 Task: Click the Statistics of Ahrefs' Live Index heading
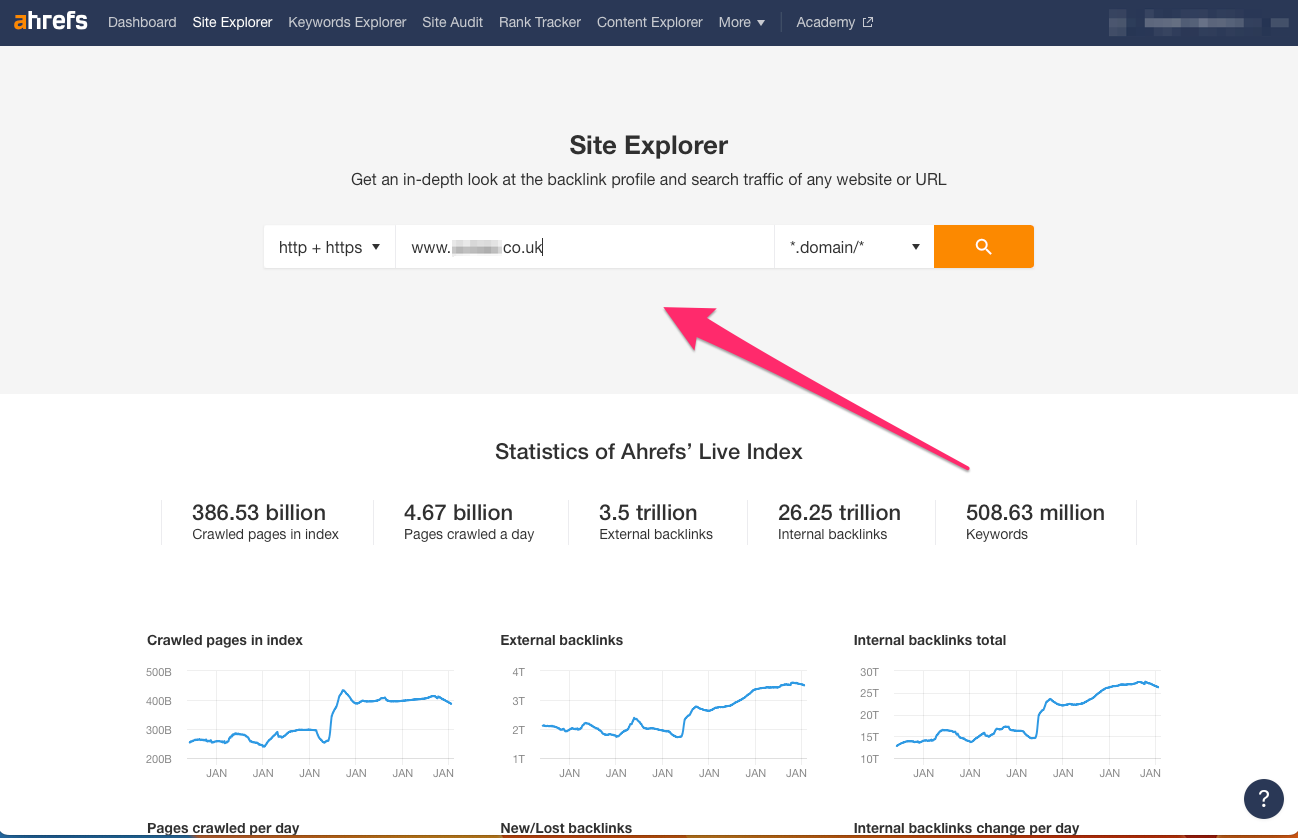click(649, 452)
